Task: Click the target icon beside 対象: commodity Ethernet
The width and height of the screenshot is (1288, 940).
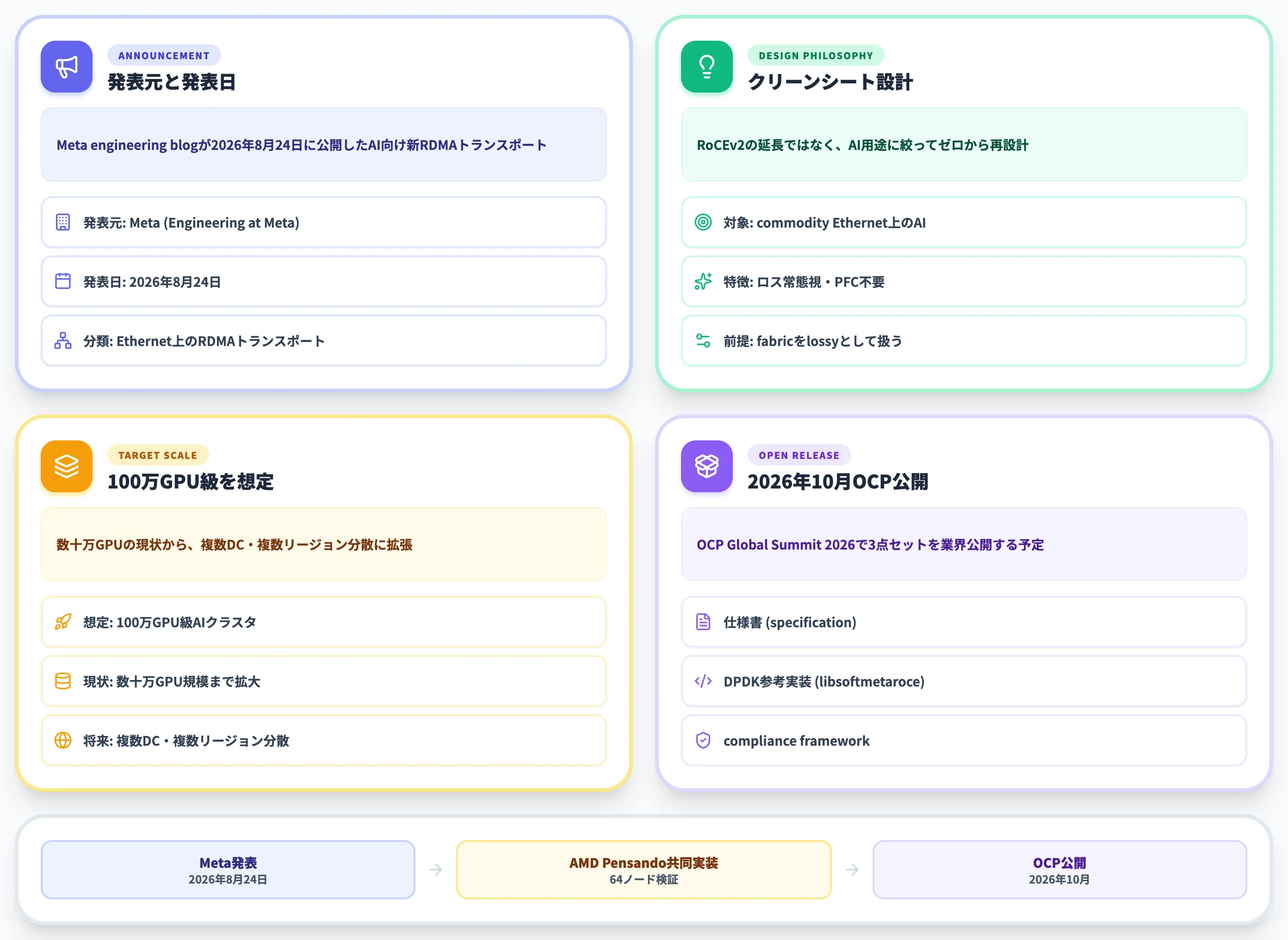Action: pyautogui.click(x=703, y=223)
